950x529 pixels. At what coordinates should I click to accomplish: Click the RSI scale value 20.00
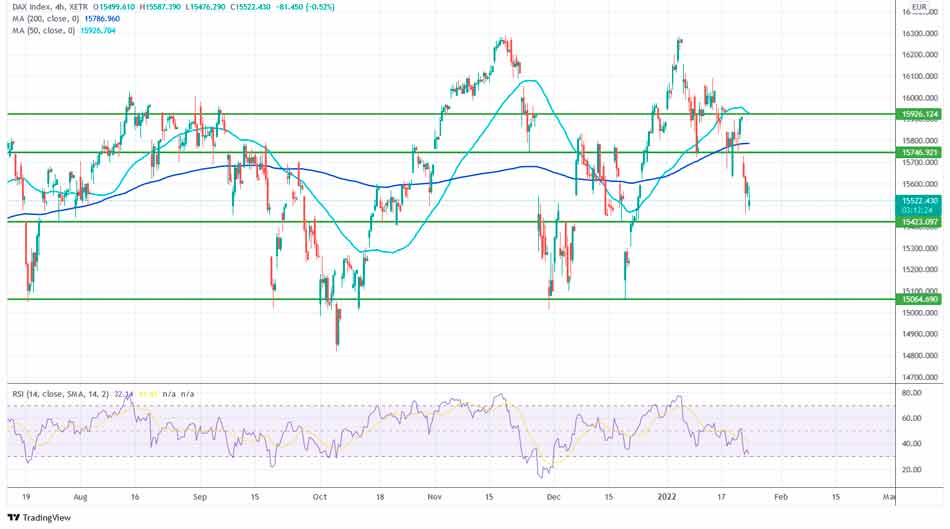912,470
